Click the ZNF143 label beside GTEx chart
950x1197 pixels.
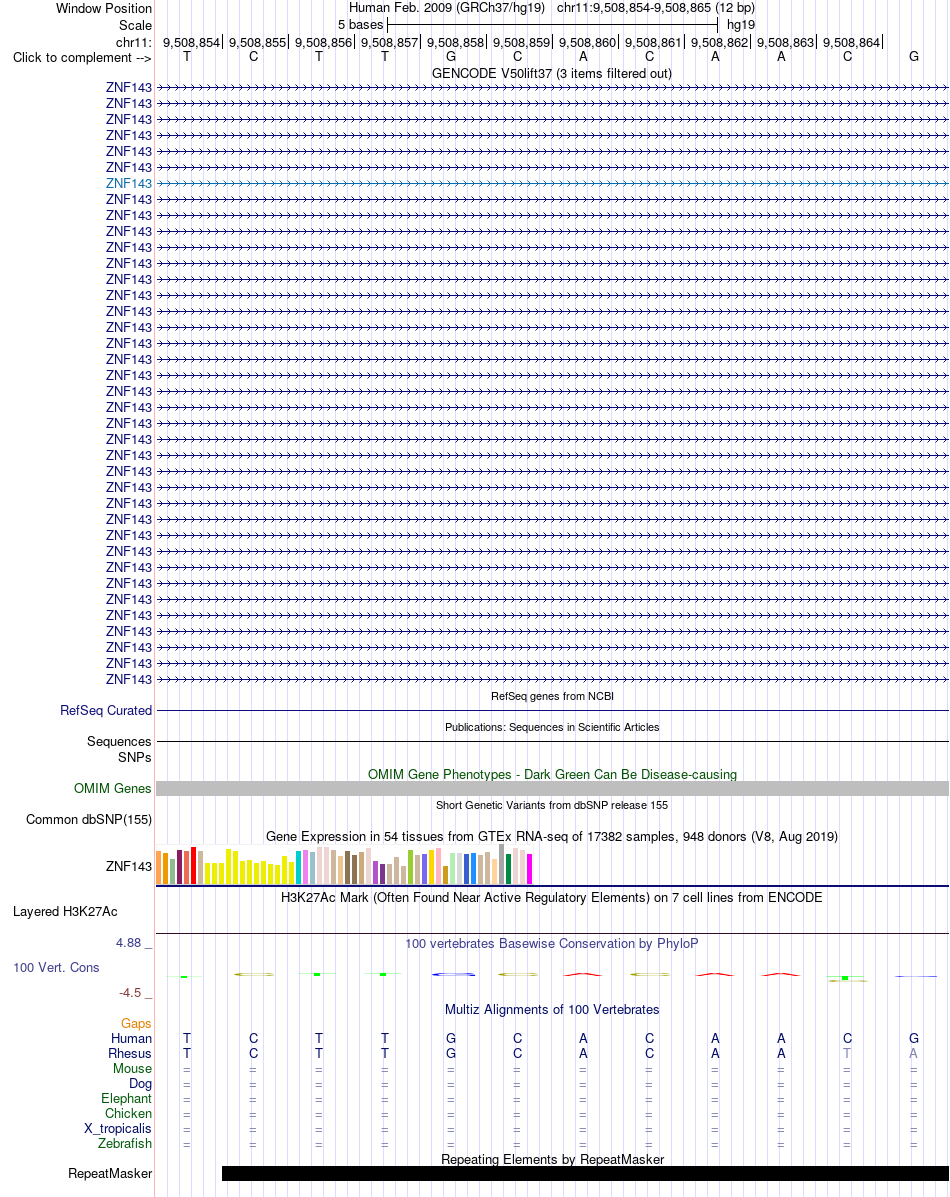click(x=129, y=866)
